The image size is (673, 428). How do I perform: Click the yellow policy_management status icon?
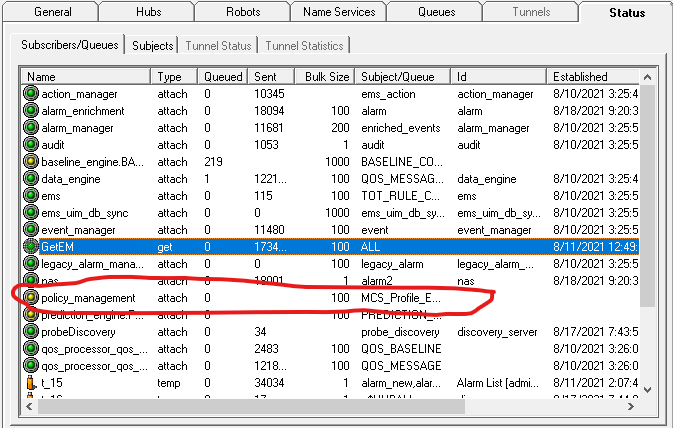pyautogui.click(x=32, y=298)
